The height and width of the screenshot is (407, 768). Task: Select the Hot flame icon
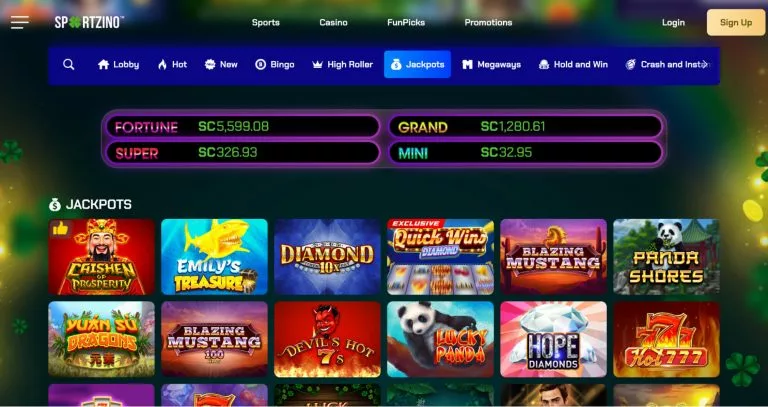point(162,65)
